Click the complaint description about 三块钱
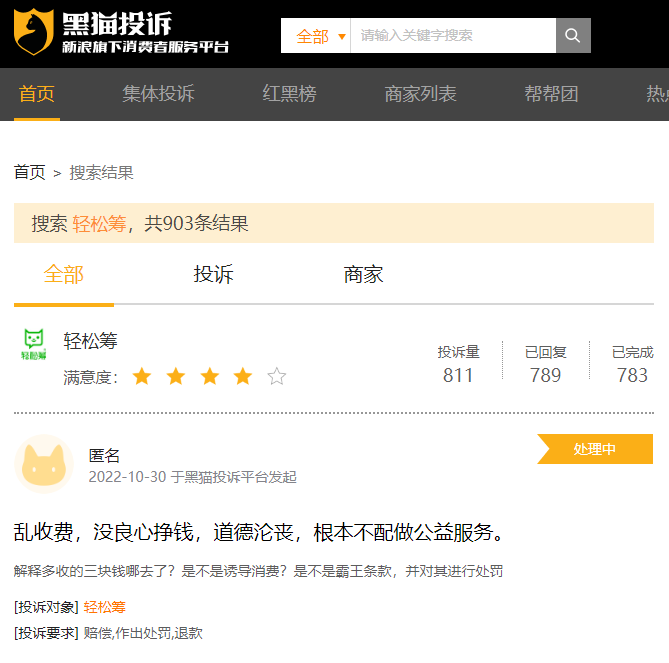This screenshot has width=669, height=663. 258,571
